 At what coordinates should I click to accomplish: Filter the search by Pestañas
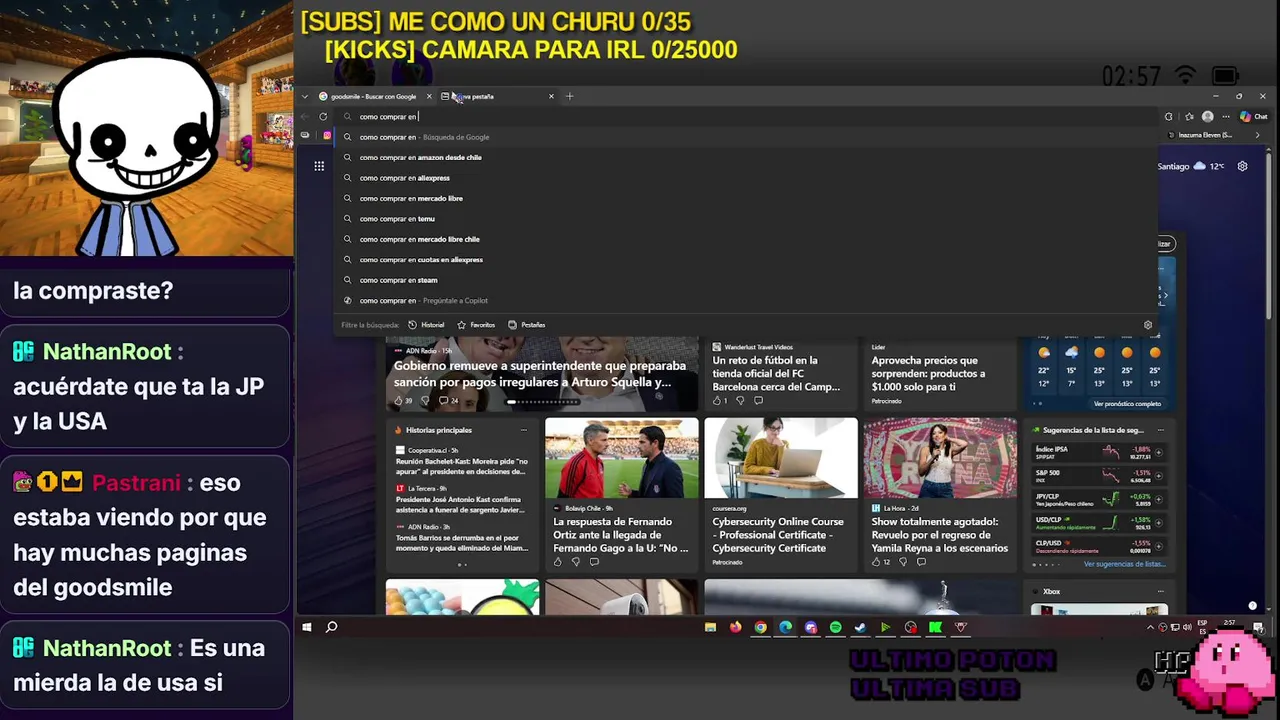tap(527, 325)
